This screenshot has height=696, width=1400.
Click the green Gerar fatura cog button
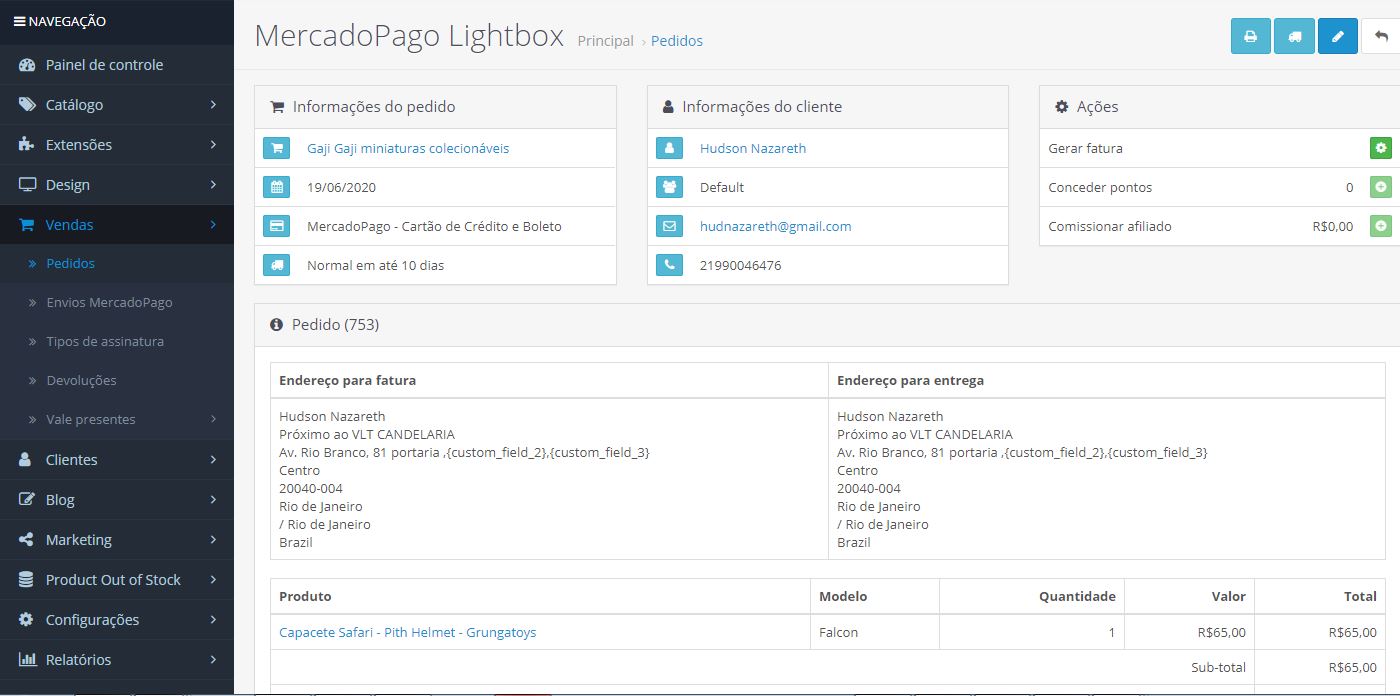[1380, 148]
